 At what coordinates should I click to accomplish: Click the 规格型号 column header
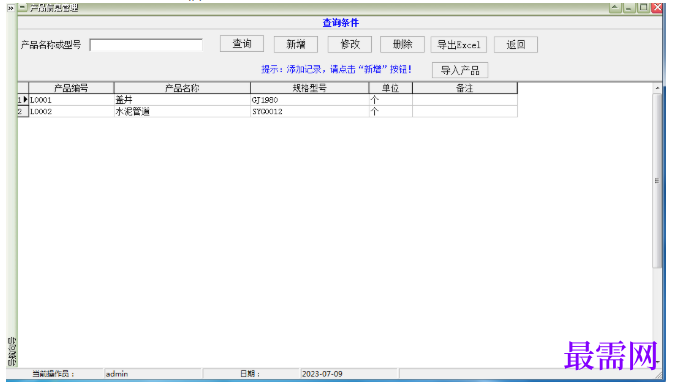310,88
